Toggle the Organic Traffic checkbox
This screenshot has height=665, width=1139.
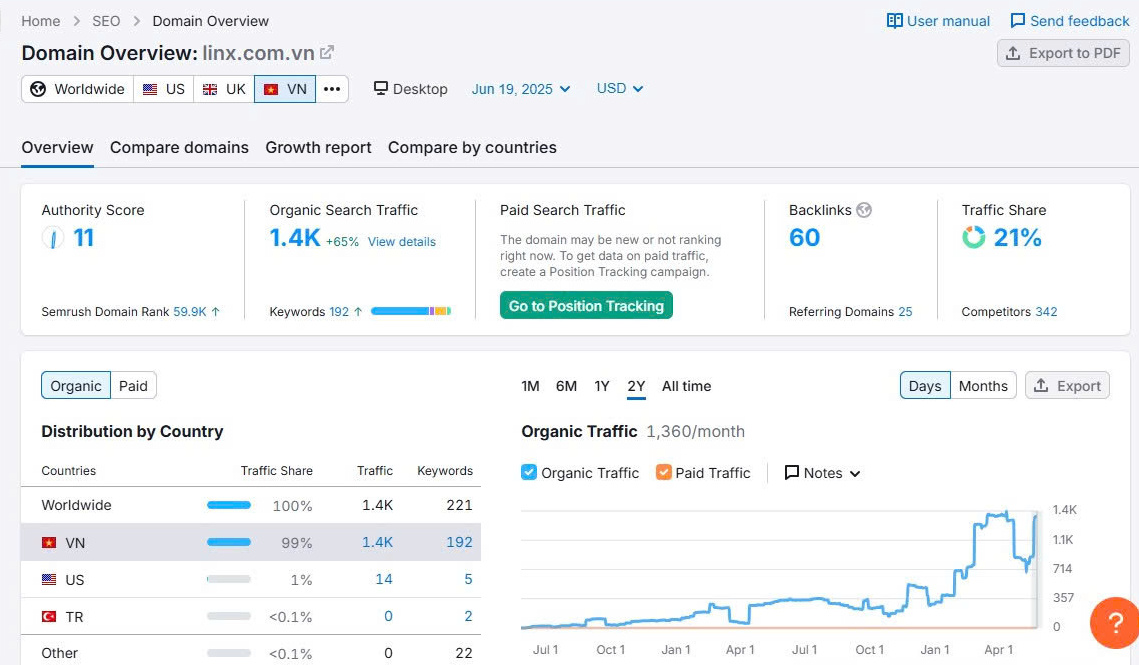[x=529, y=472]
